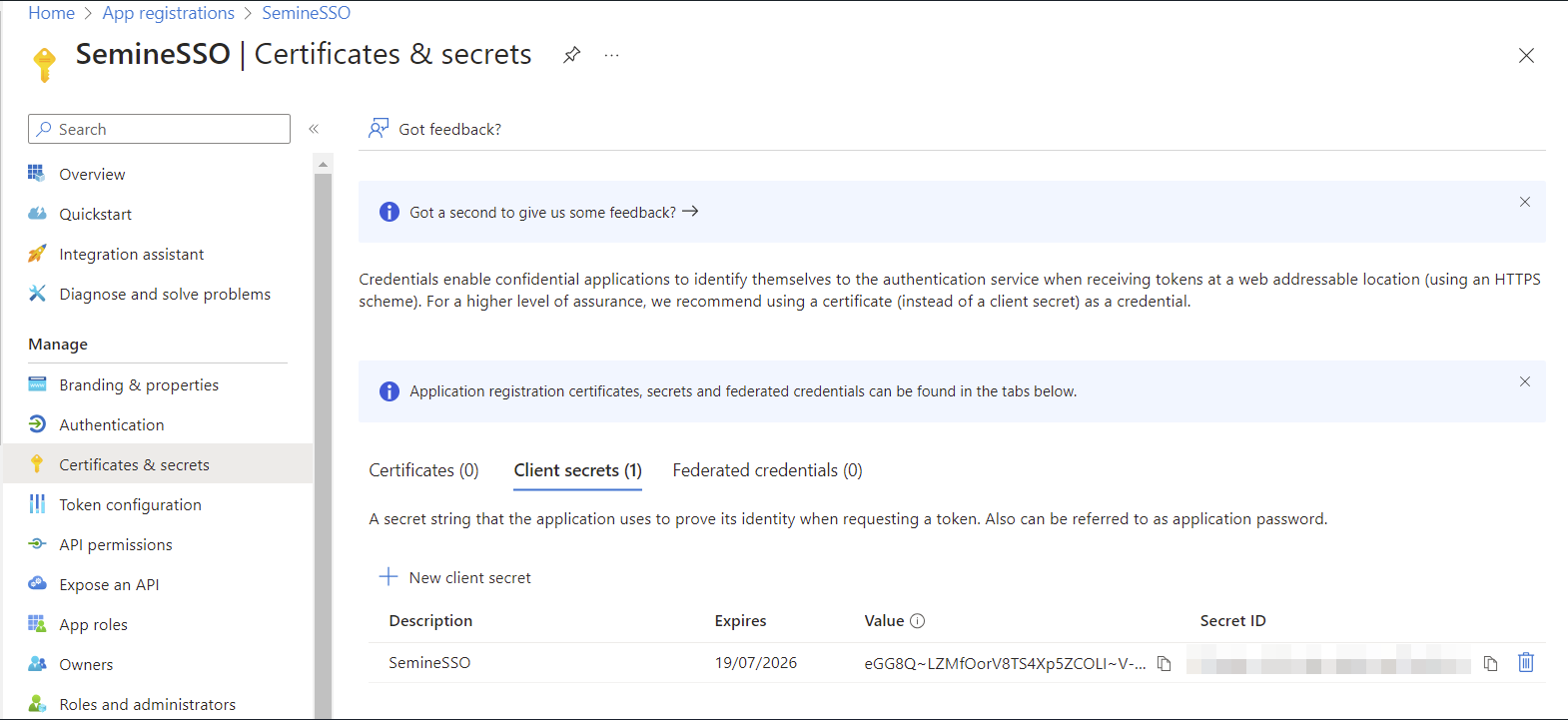Click the plus icon for new client secret
Viewport: 1568px width, 720px height.
point(389,577)
